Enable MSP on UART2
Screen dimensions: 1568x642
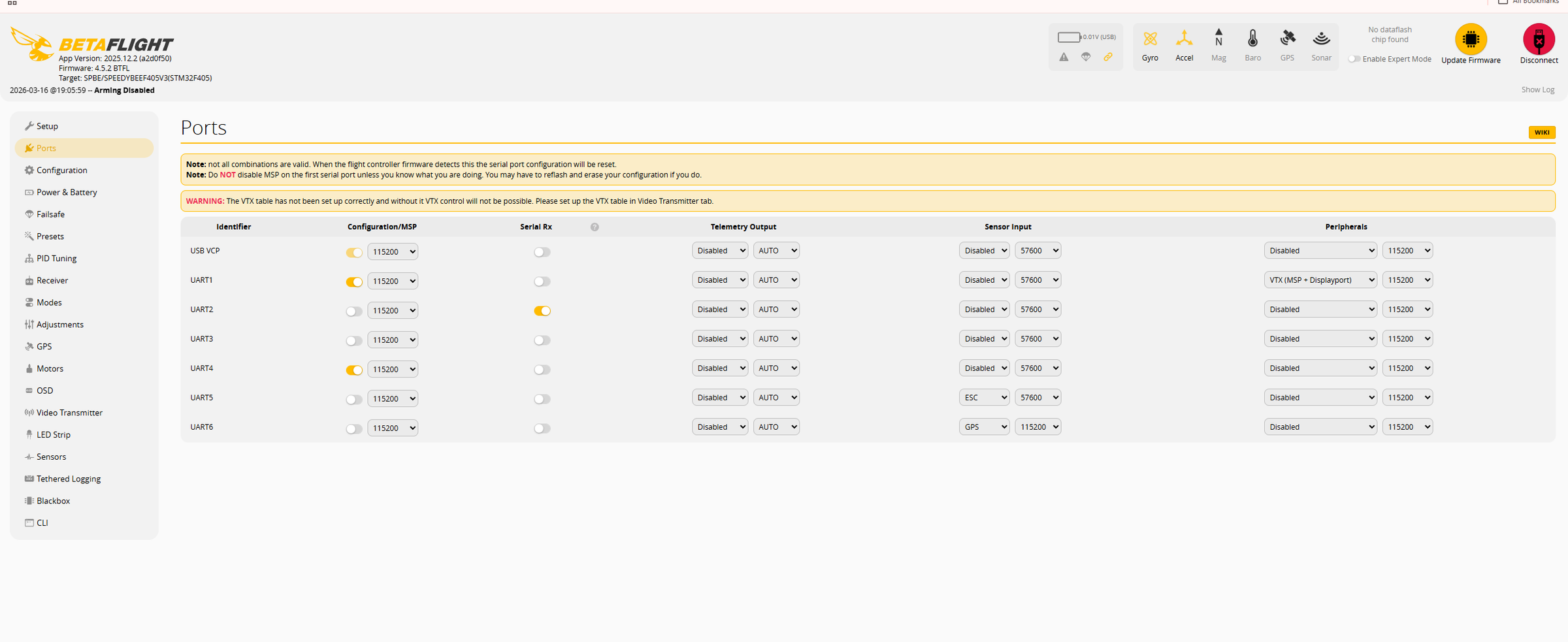(354, 312)
